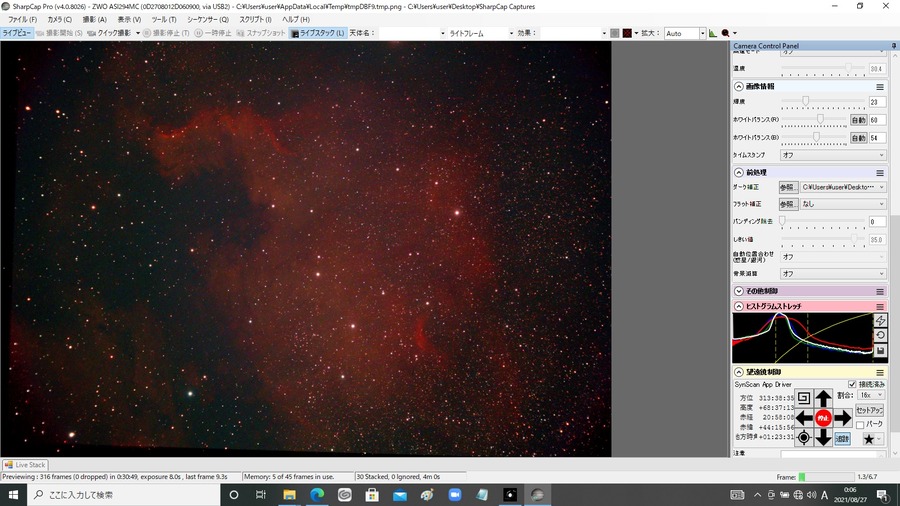
Task: Open the ダーク補正 file path dropdown
Action: coord(843,187)
